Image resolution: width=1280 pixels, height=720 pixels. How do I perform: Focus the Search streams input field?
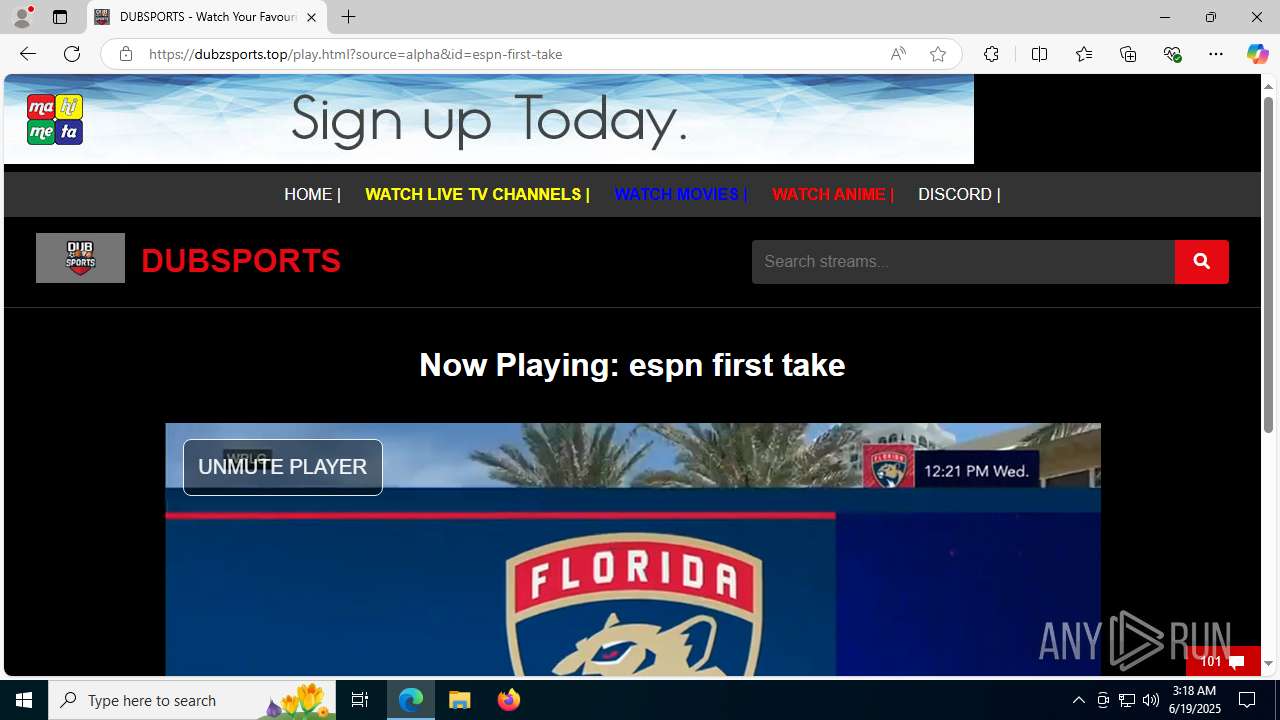(x=963, y=262)
